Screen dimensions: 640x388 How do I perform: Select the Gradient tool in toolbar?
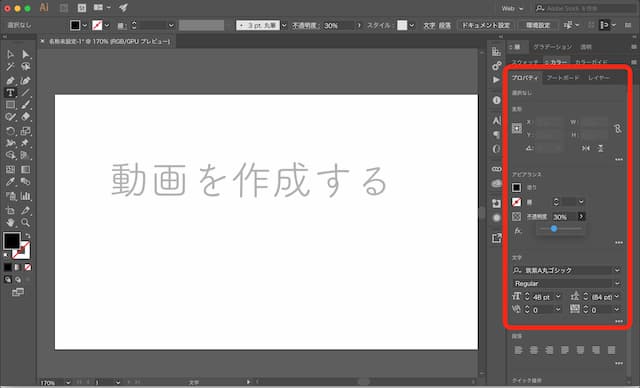tap(26, 170)
